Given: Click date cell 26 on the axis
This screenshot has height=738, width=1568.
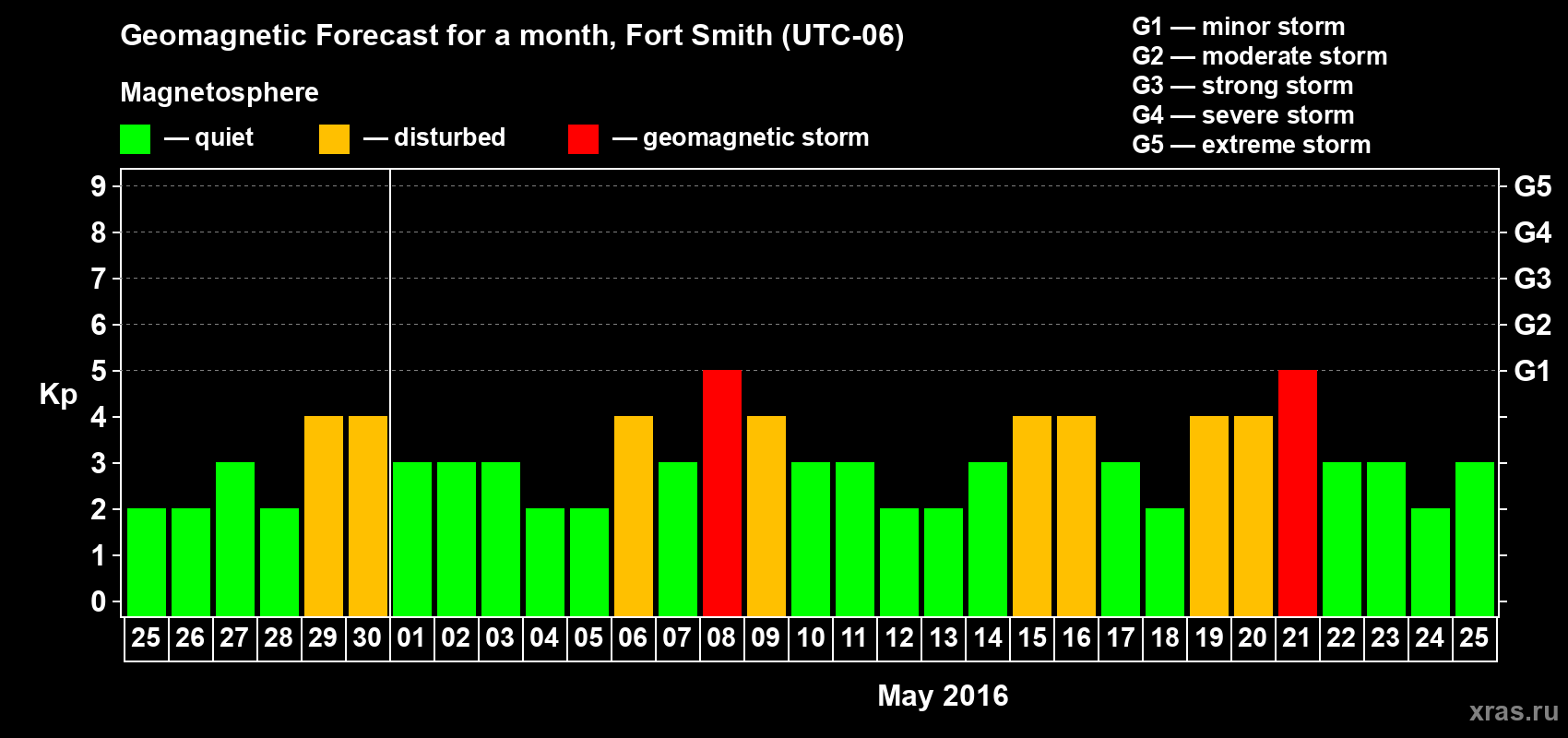Looking at the screenshot, I should click(191, 638).
